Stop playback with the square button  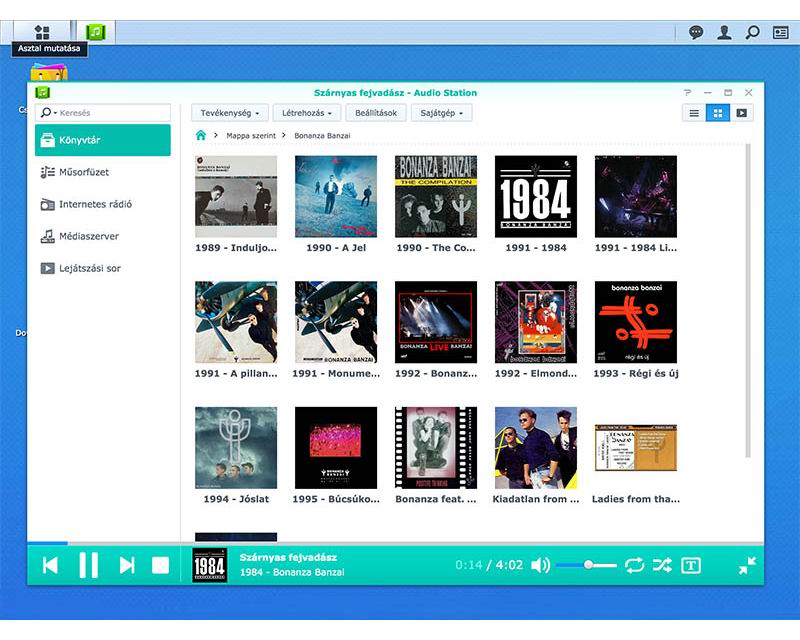(160, 565)
